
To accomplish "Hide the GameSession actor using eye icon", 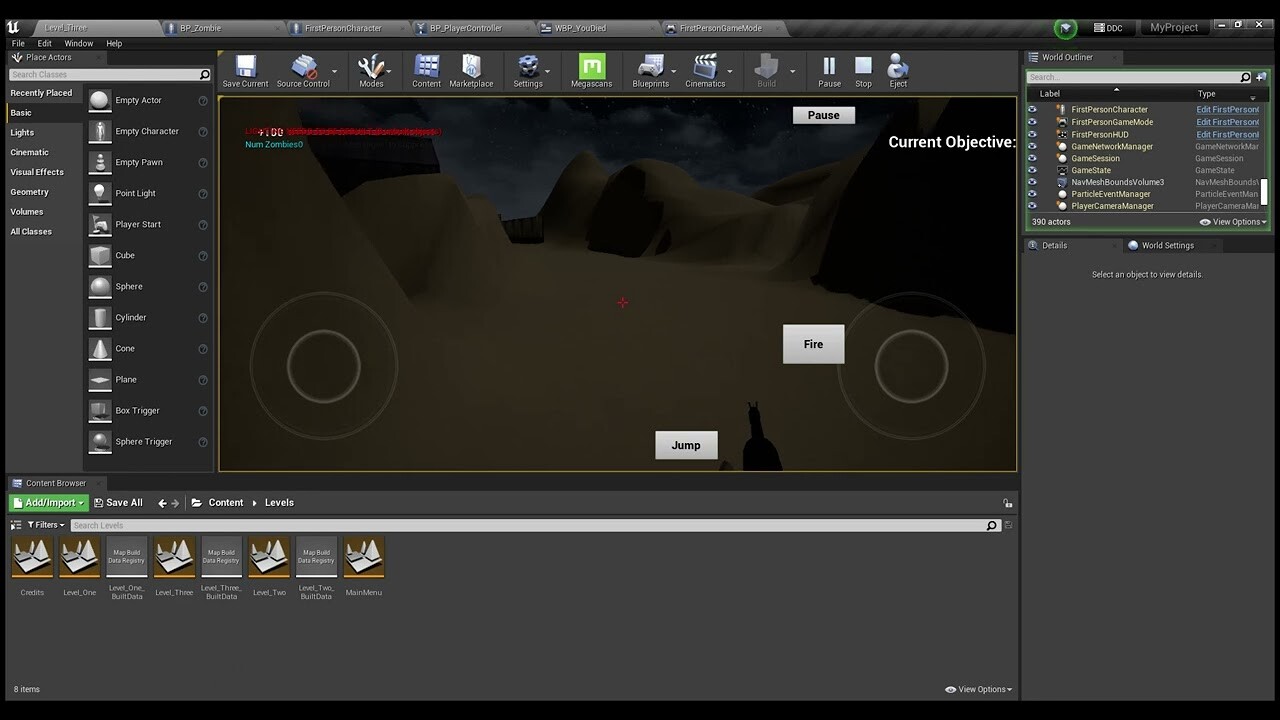I will 1033,158.
